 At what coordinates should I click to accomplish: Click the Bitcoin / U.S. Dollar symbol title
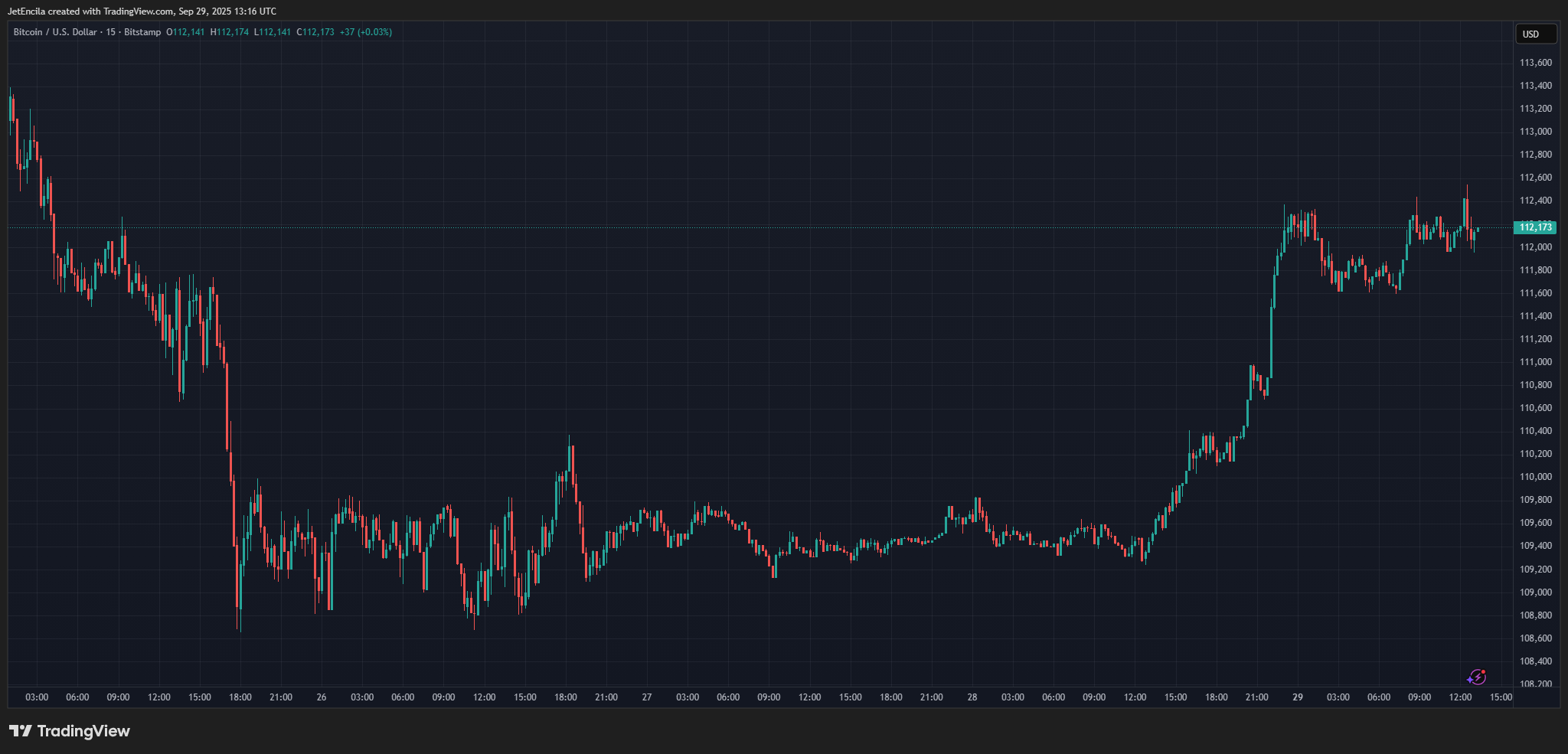click(x=55, y=32)
